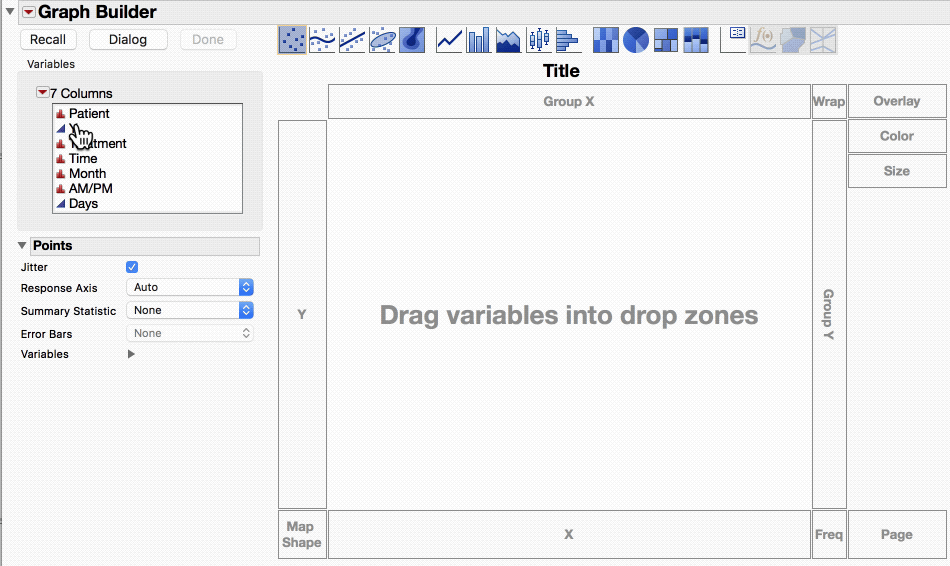Pick the Box Plot icon

(539, 40)
